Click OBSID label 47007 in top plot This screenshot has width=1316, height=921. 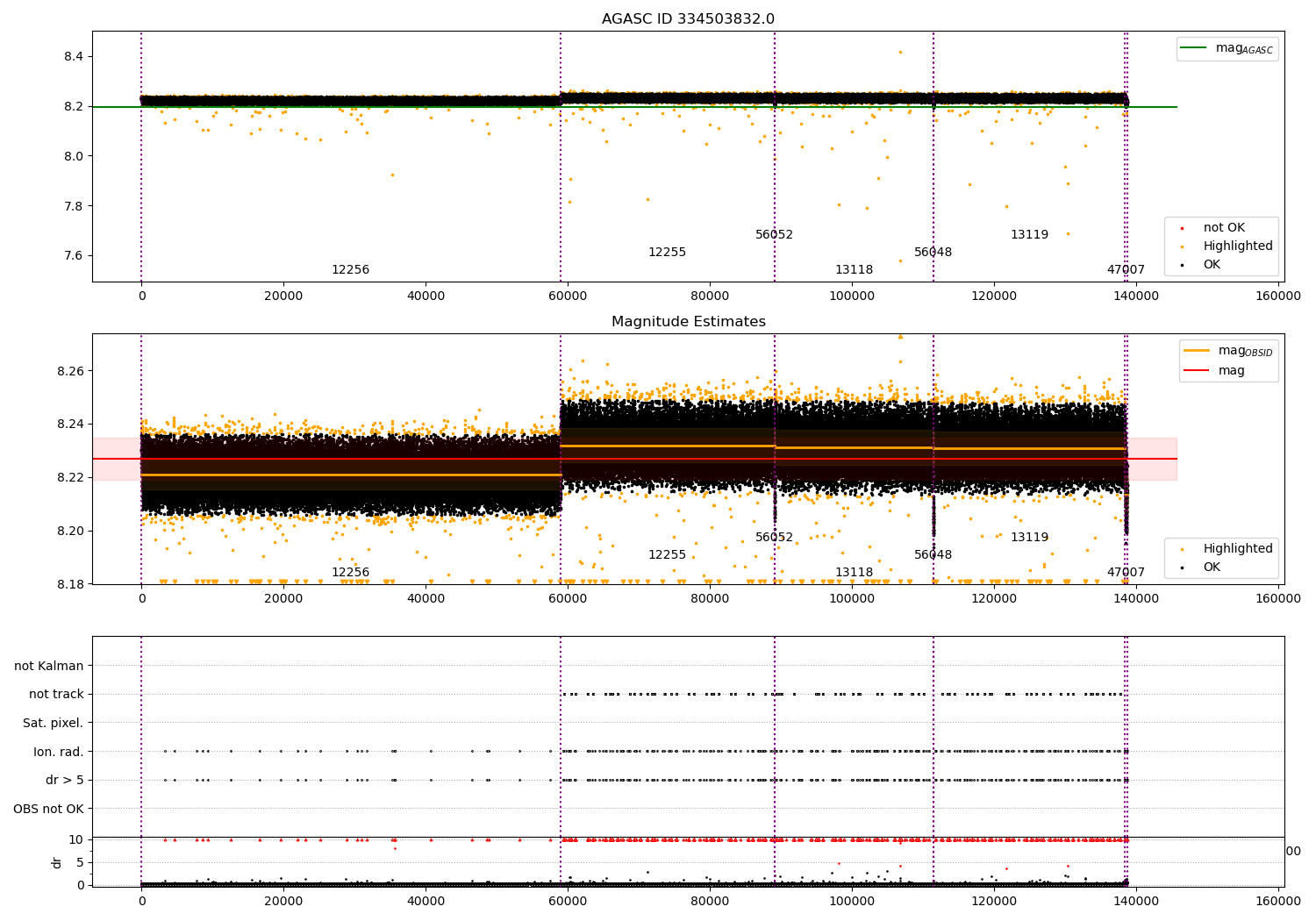point(1126,270)
